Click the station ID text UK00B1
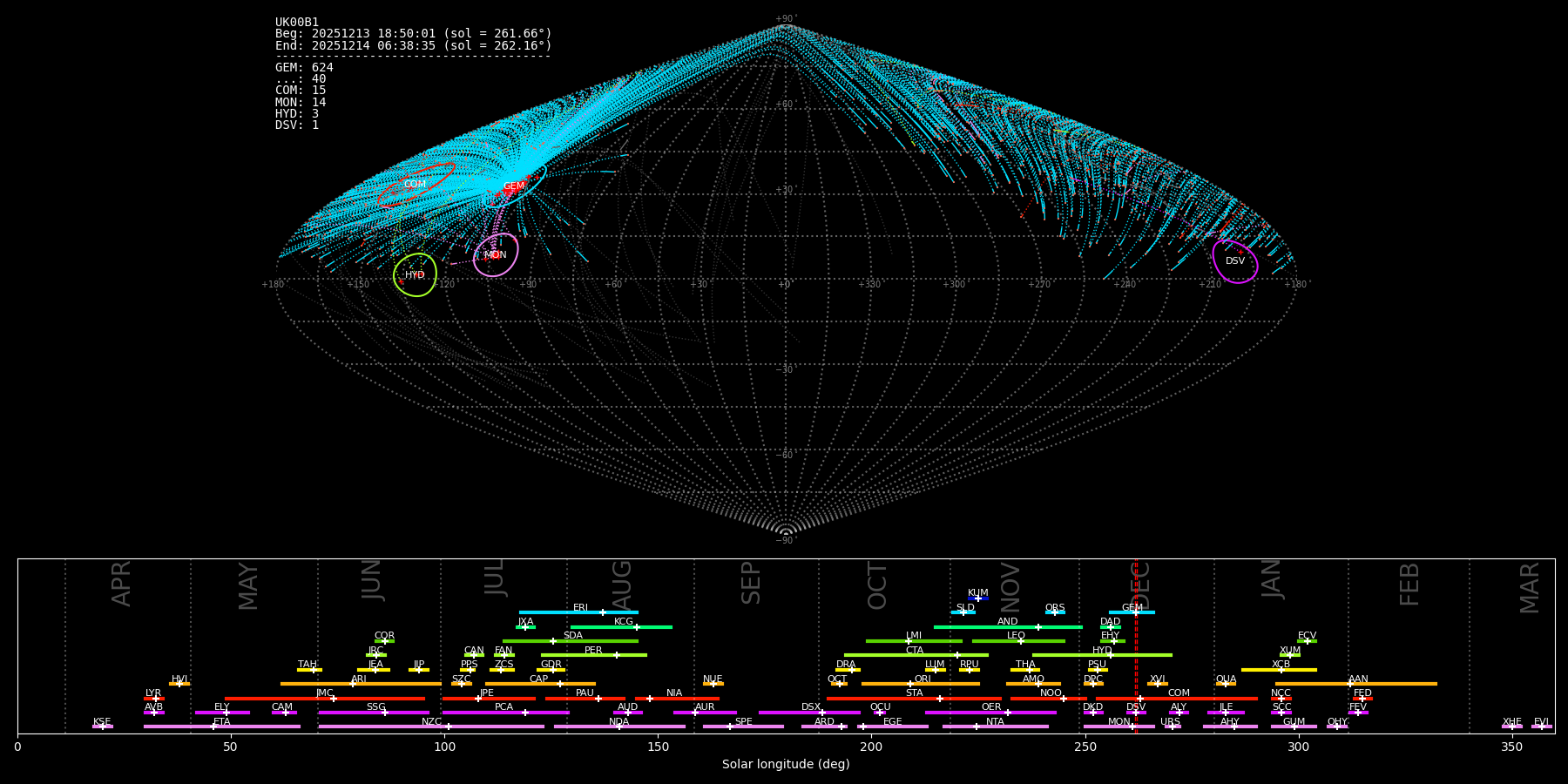The image size is (1568, 784). (x=297, y=23)
